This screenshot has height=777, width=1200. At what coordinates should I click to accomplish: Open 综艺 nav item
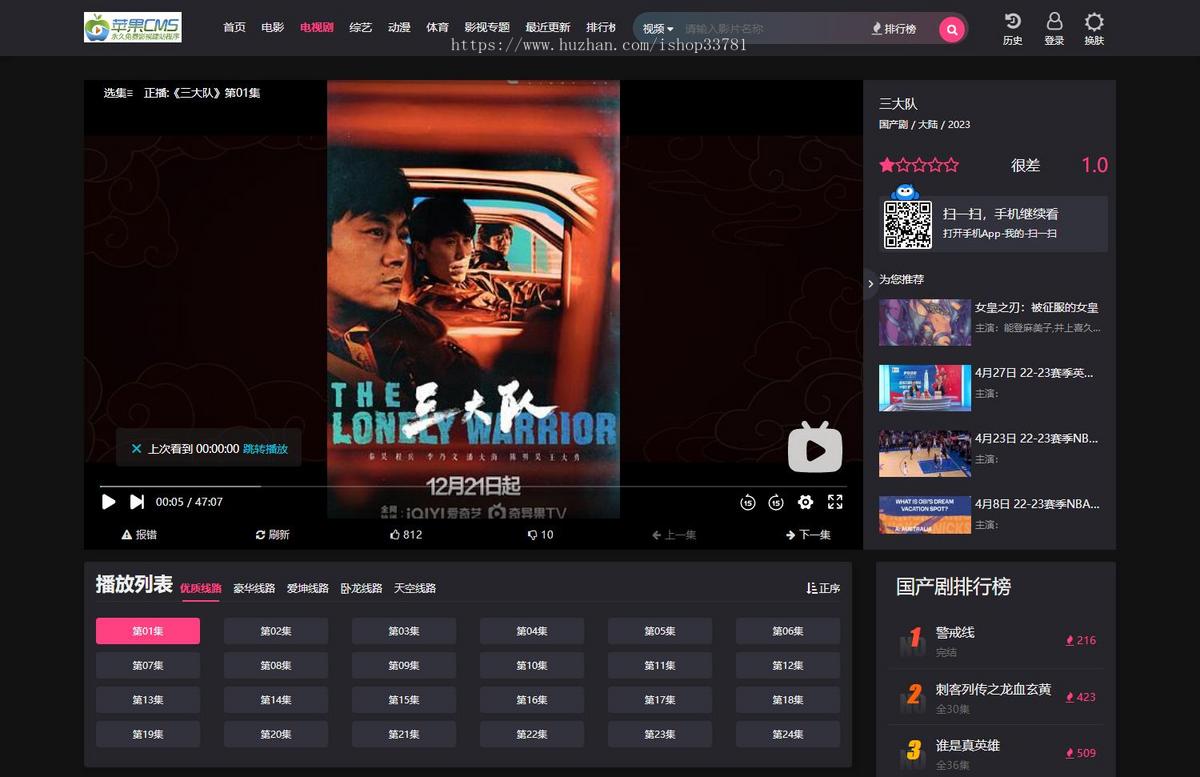360,27
